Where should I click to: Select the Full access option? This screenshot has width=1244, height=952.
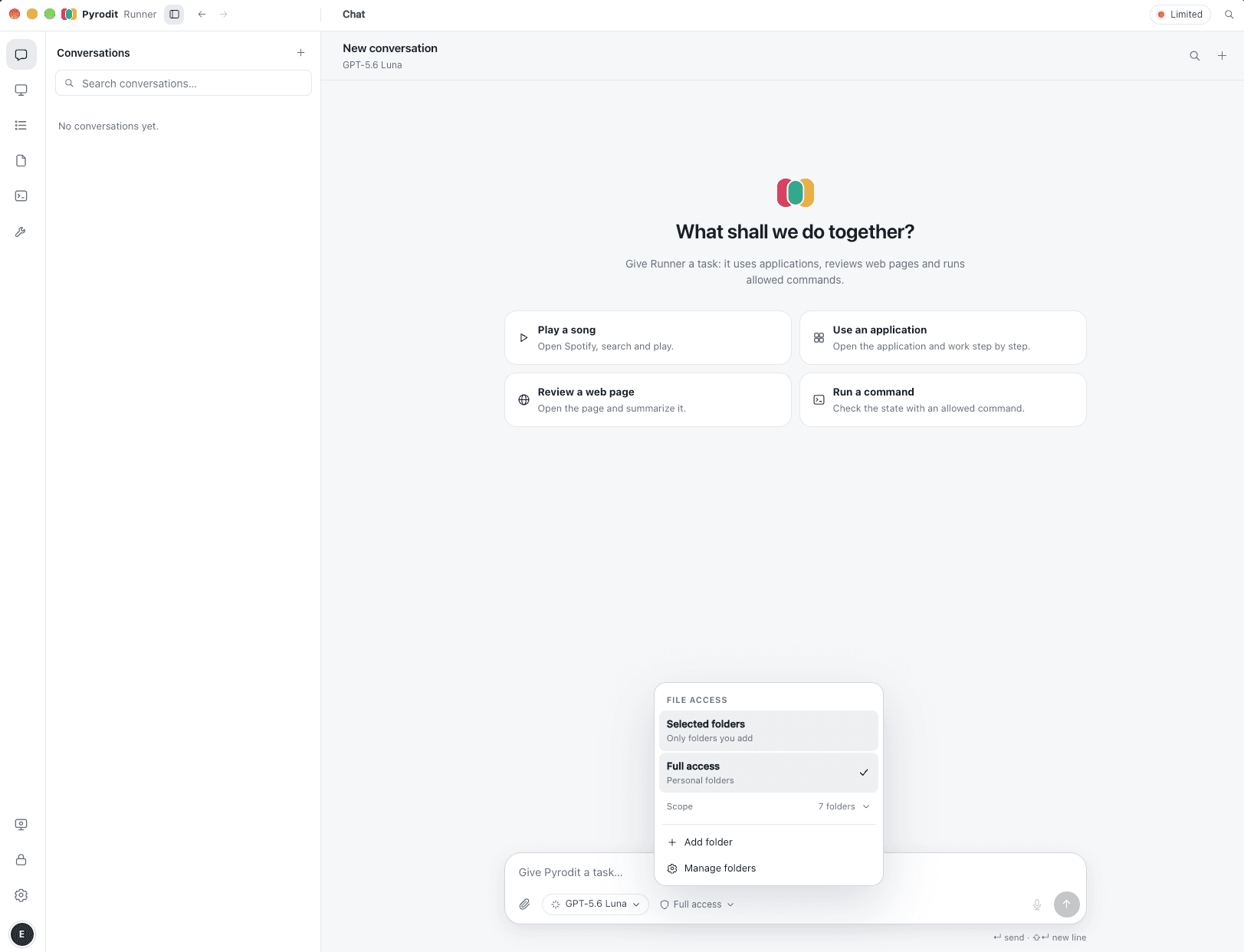coord(768,773)
